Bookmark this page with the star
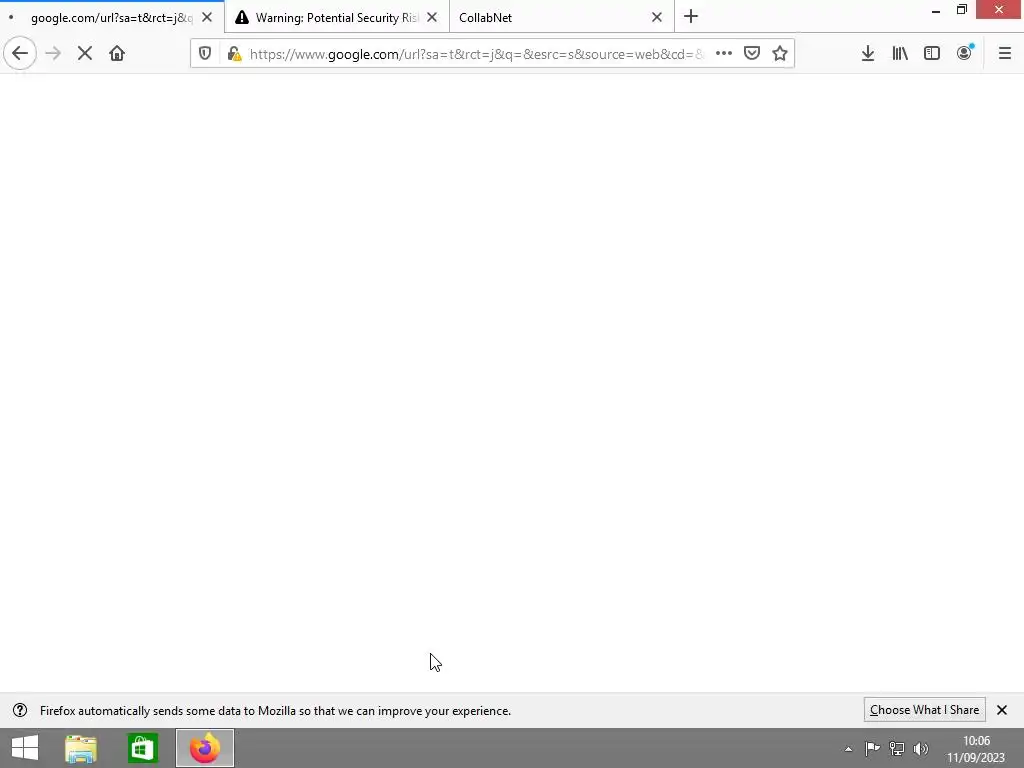 780,54
